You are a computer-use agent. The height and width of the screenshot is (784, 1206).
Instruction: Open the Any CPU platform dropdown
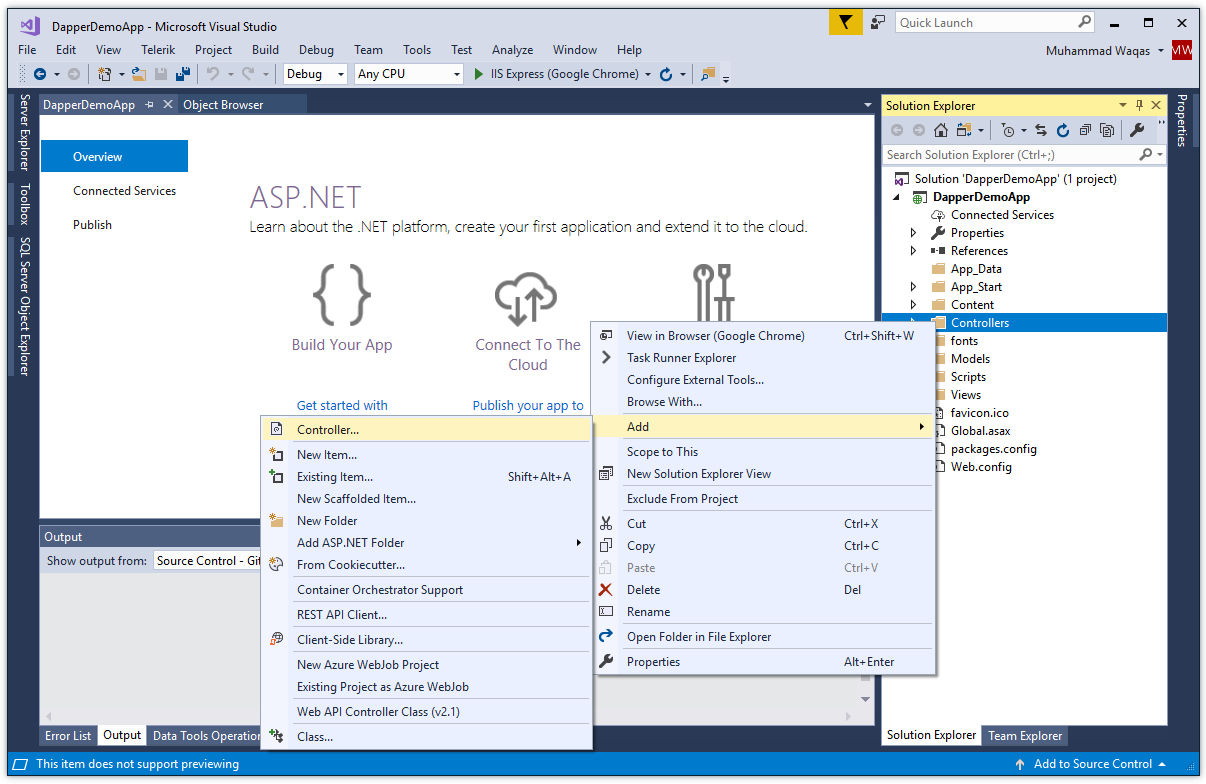(457, 74)
